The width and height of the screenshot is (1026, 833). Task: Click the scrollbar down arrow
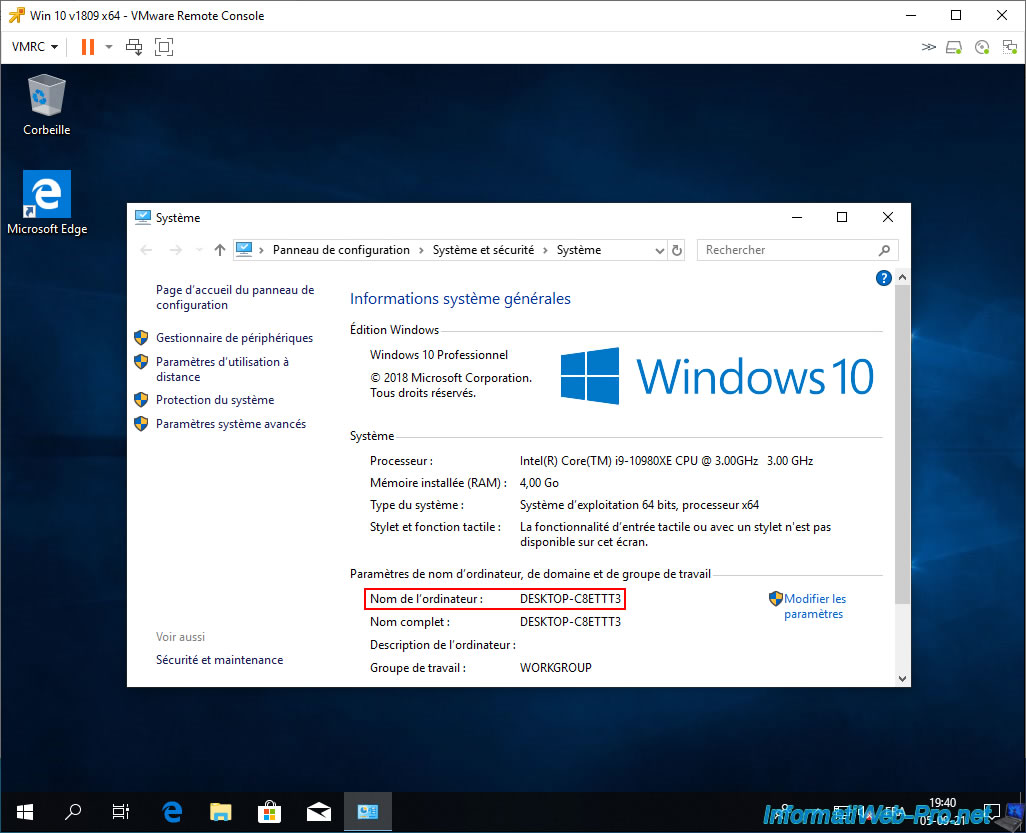tap(902, 679)
